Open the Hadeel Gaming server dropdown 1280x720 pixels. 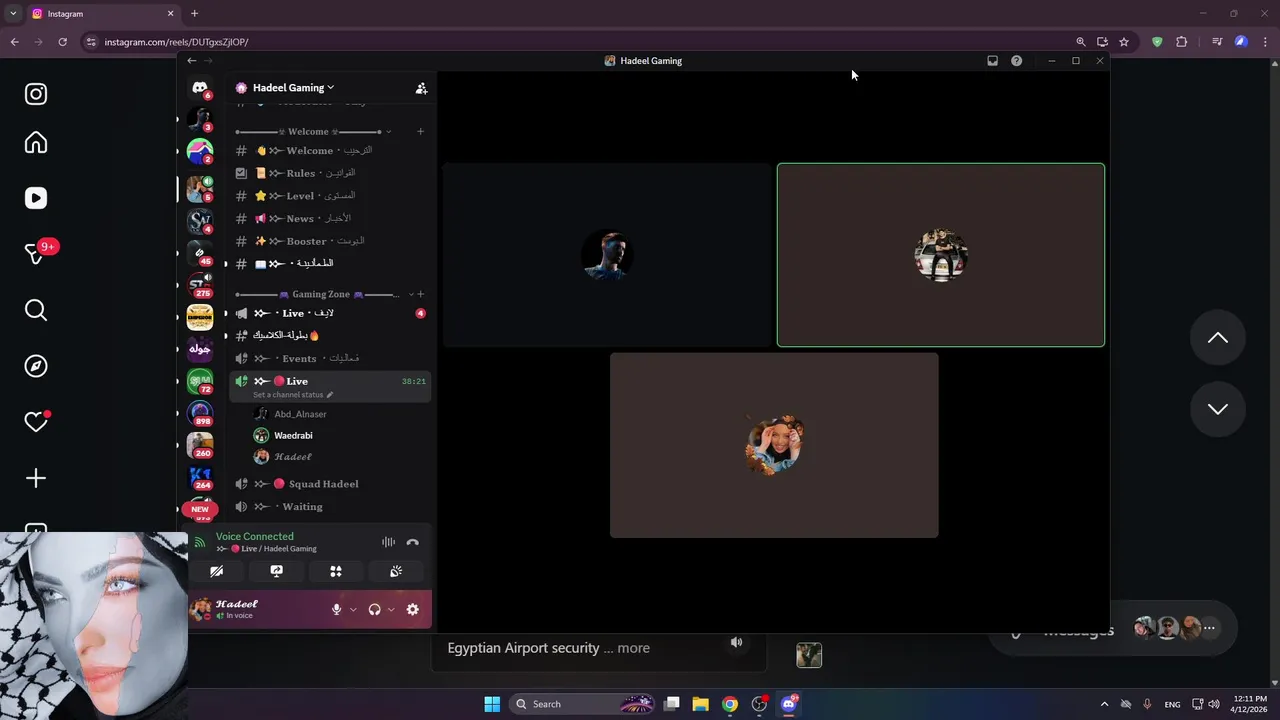(293, 88)
